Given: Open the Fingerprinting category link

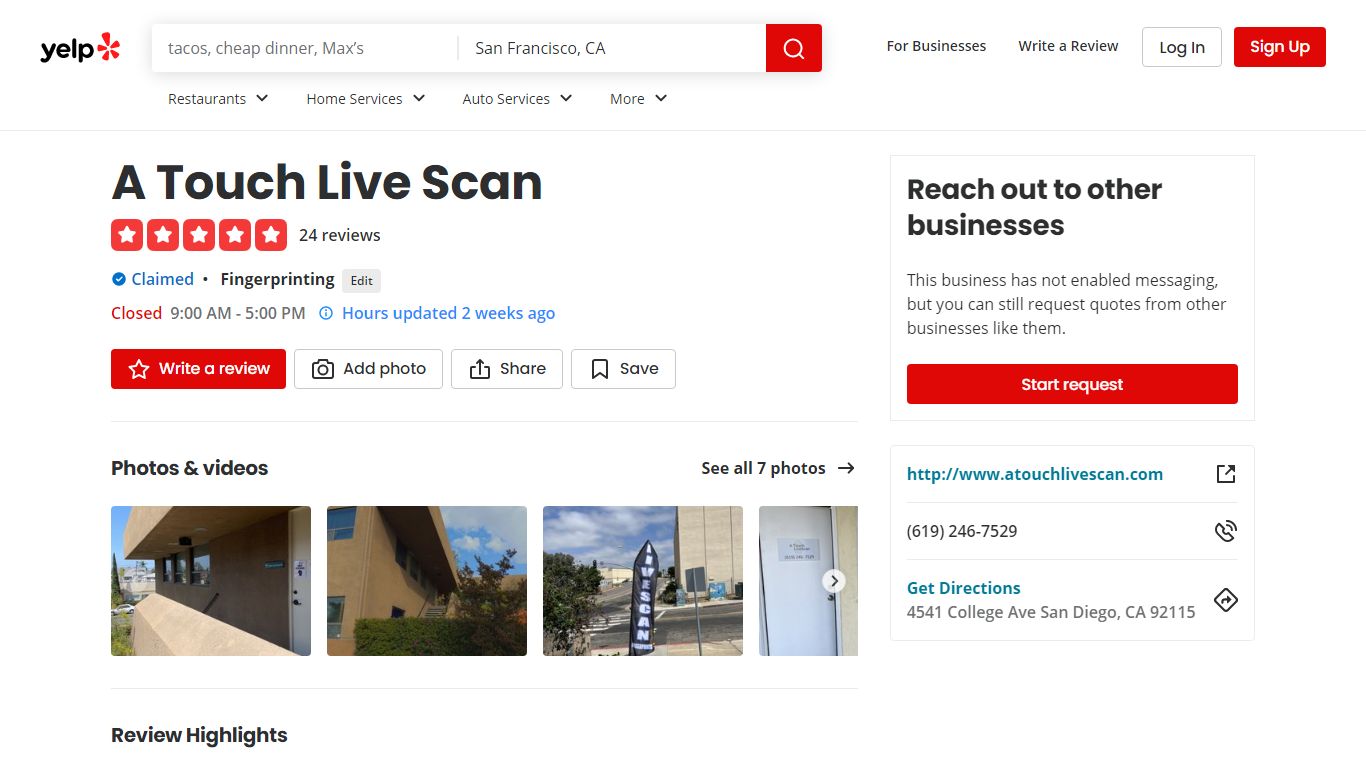Looking at the screenshot, I should click(x=277, y=279).
